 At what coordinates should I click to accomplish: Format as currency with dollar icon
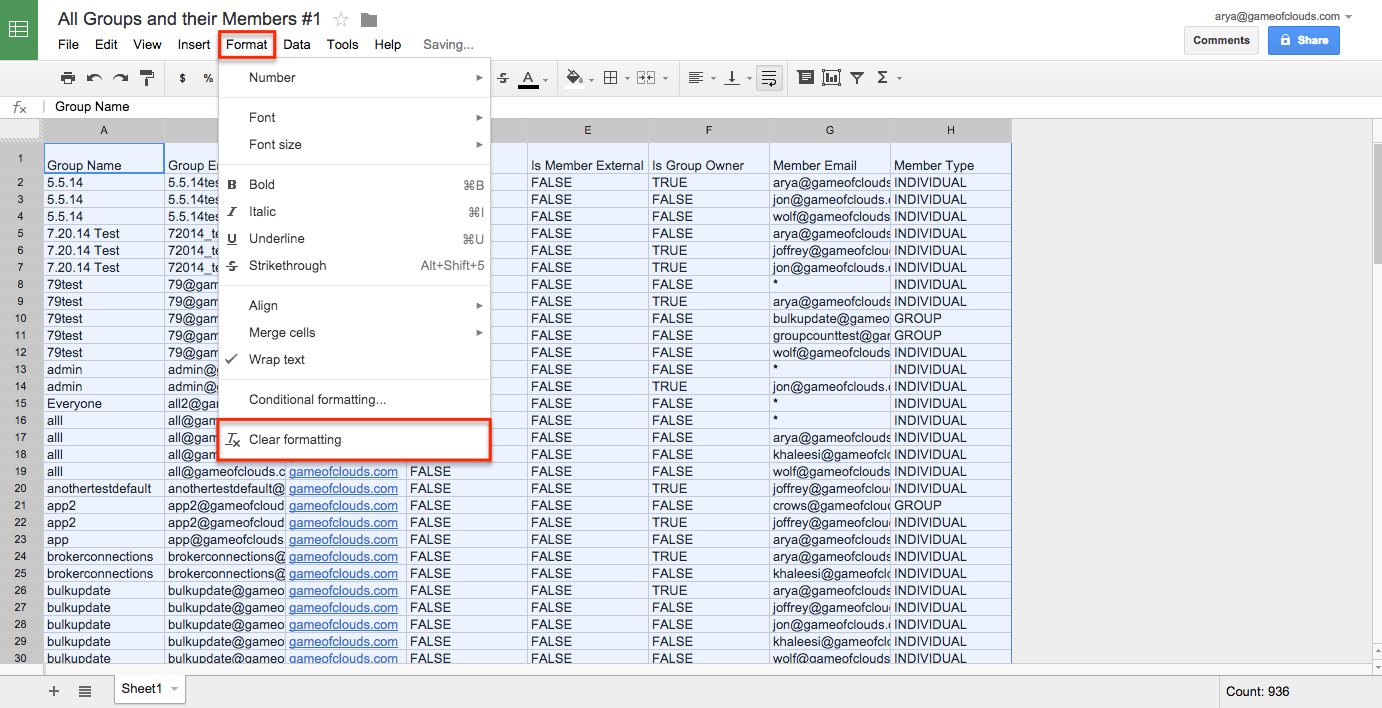182,78
